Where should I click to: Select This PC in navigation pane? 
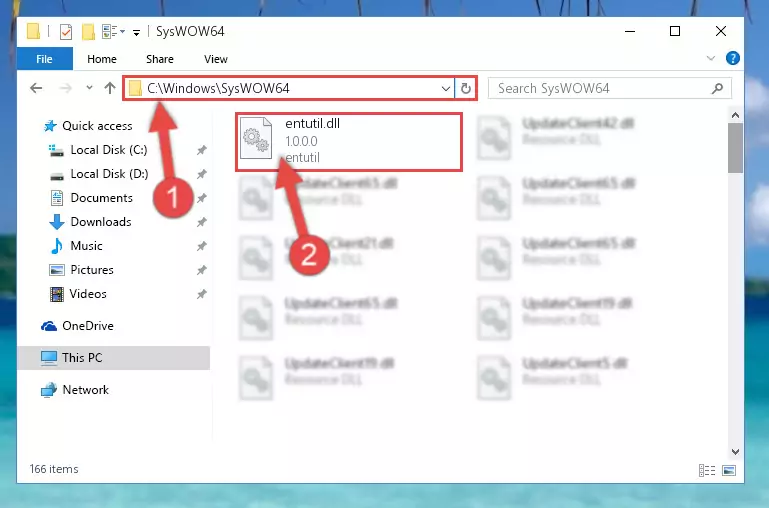point(113,358)
